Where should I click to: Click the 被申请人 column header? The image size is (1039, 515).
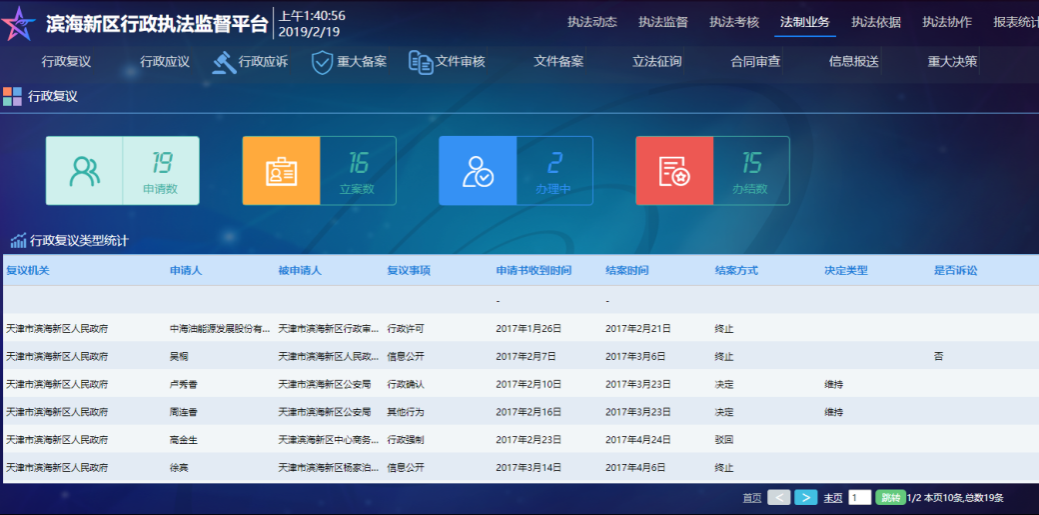click(300, 270)
